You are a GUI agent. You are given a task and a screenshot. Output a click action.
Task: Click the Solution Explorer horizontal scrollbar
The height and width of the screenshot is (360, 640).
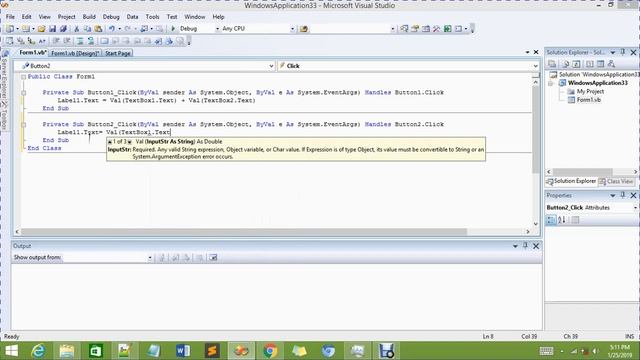pos(582,172)
